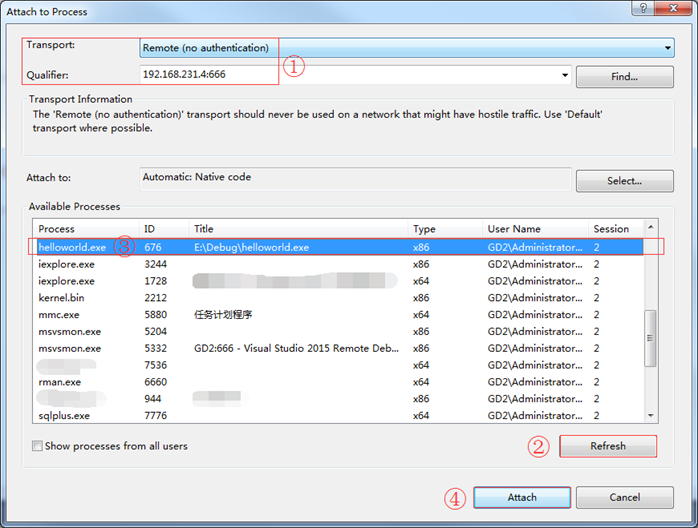Image resolution: width=698 pixels, height=528 pixels.
Task: Select iexplore.exe with ID 3244
Action: coord(338,264)
